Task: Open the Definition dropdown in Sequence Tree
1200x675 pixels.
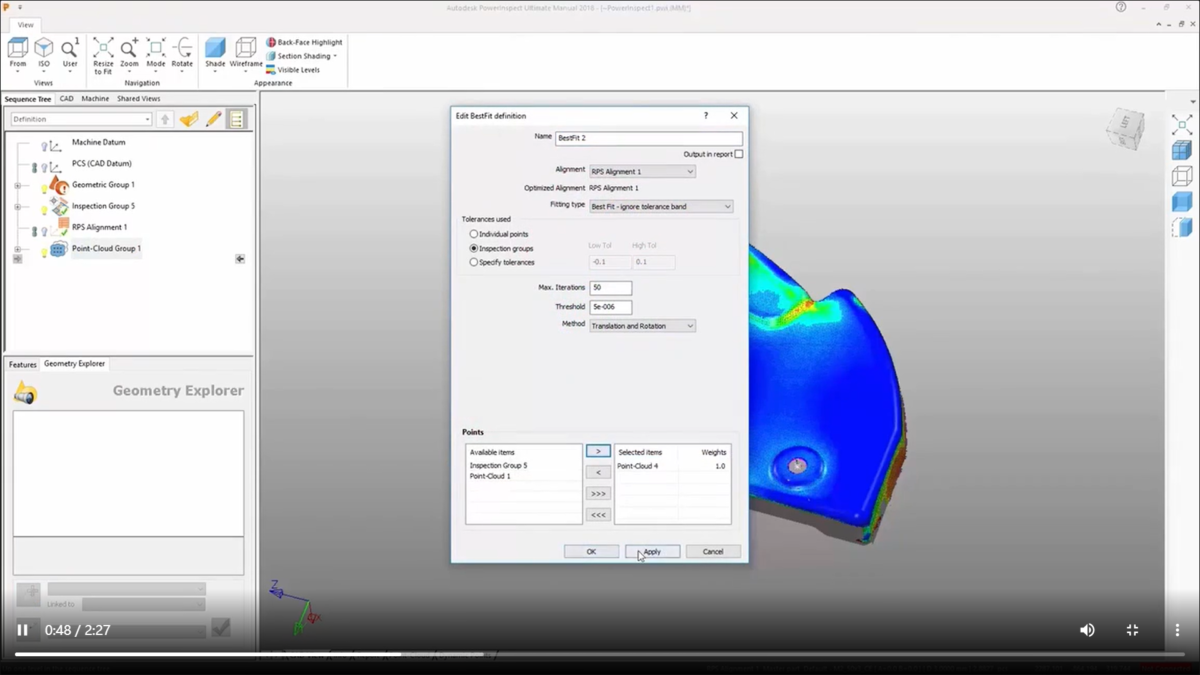Action: point(81,119)
